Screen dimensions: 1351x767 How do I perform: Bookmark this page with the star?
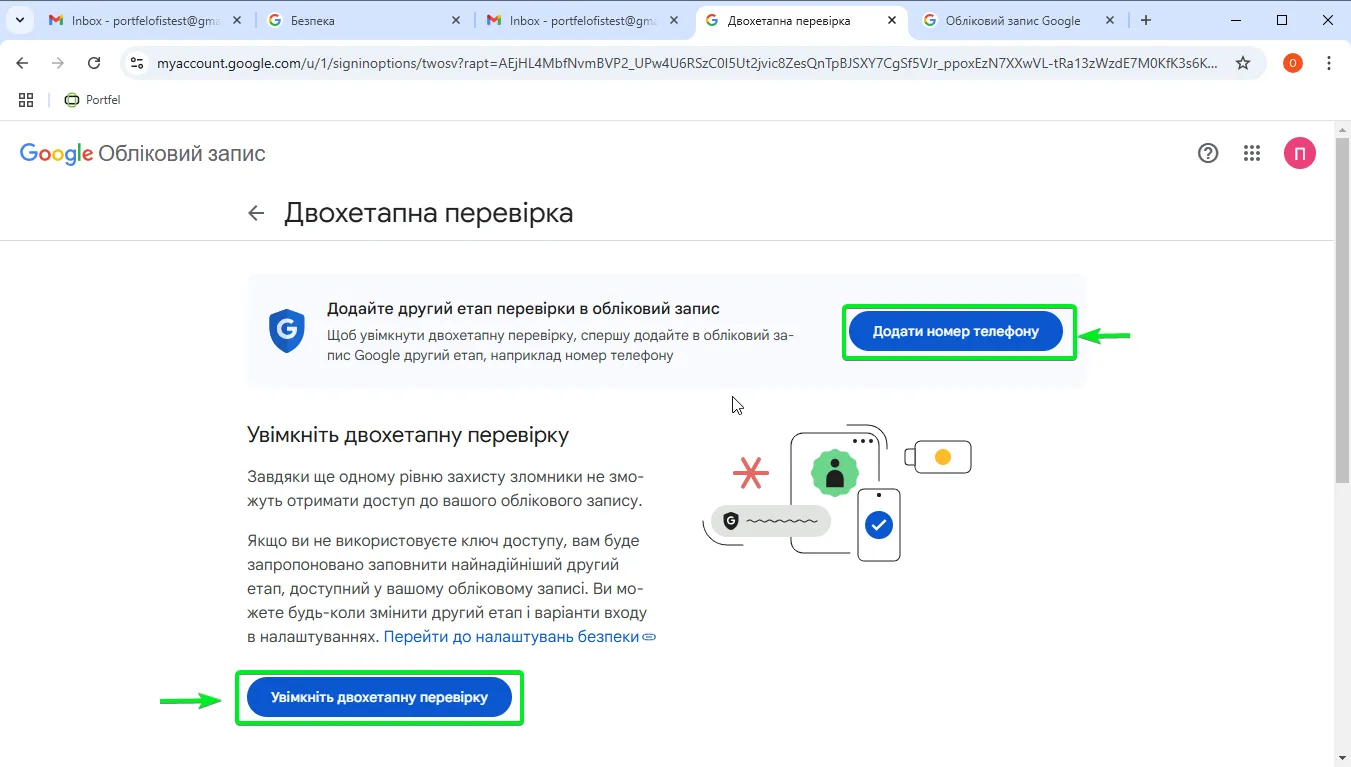1243,63
